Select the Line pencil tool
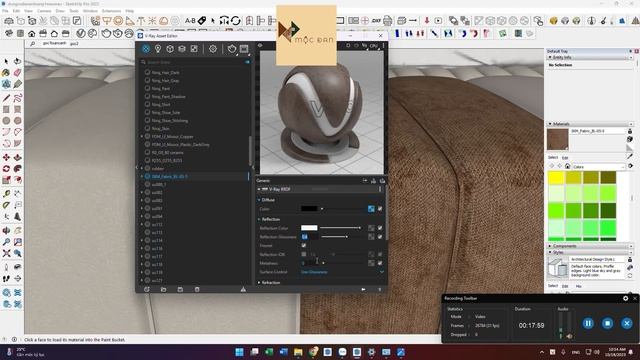This screenshot has height=360, width=640. click(x=6, y=98)
